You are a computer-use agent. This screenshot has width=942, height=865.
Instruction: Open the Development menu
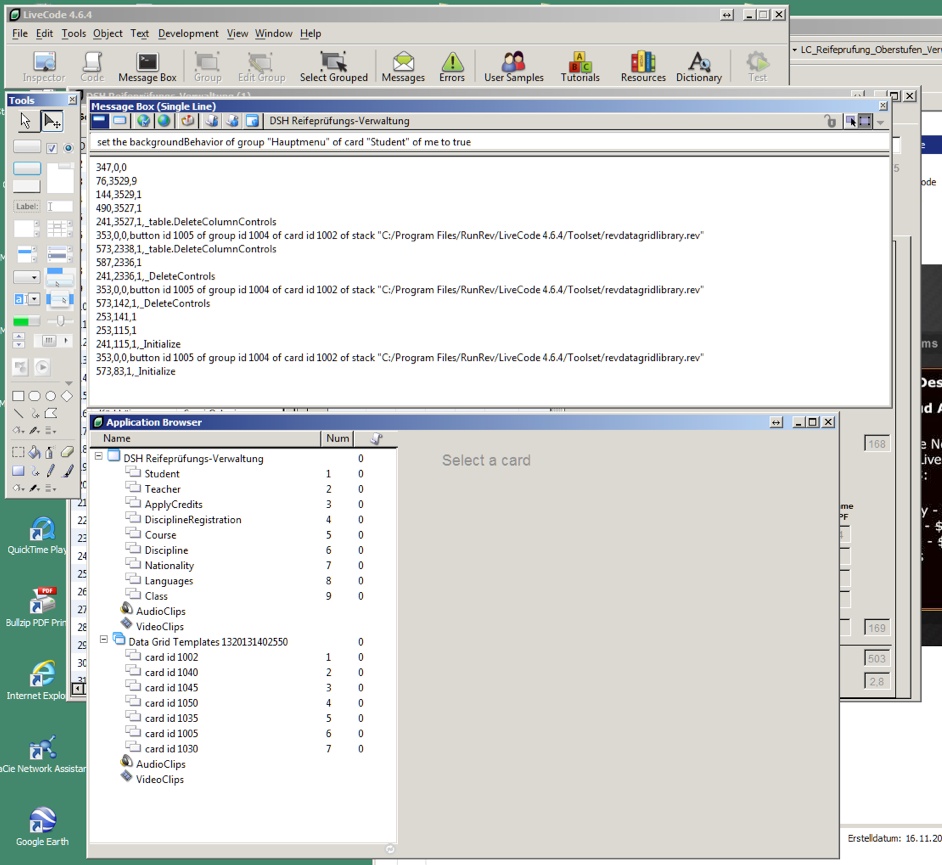point(188,33)
